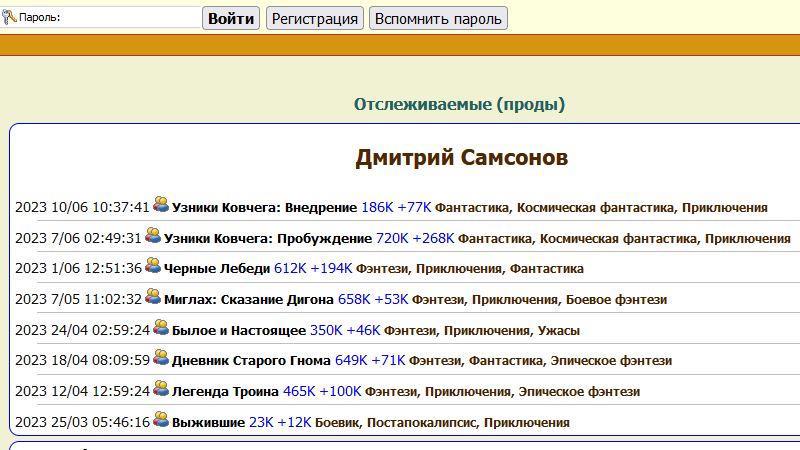Click the keys icon beside Пароль

[x=9, y=17]
